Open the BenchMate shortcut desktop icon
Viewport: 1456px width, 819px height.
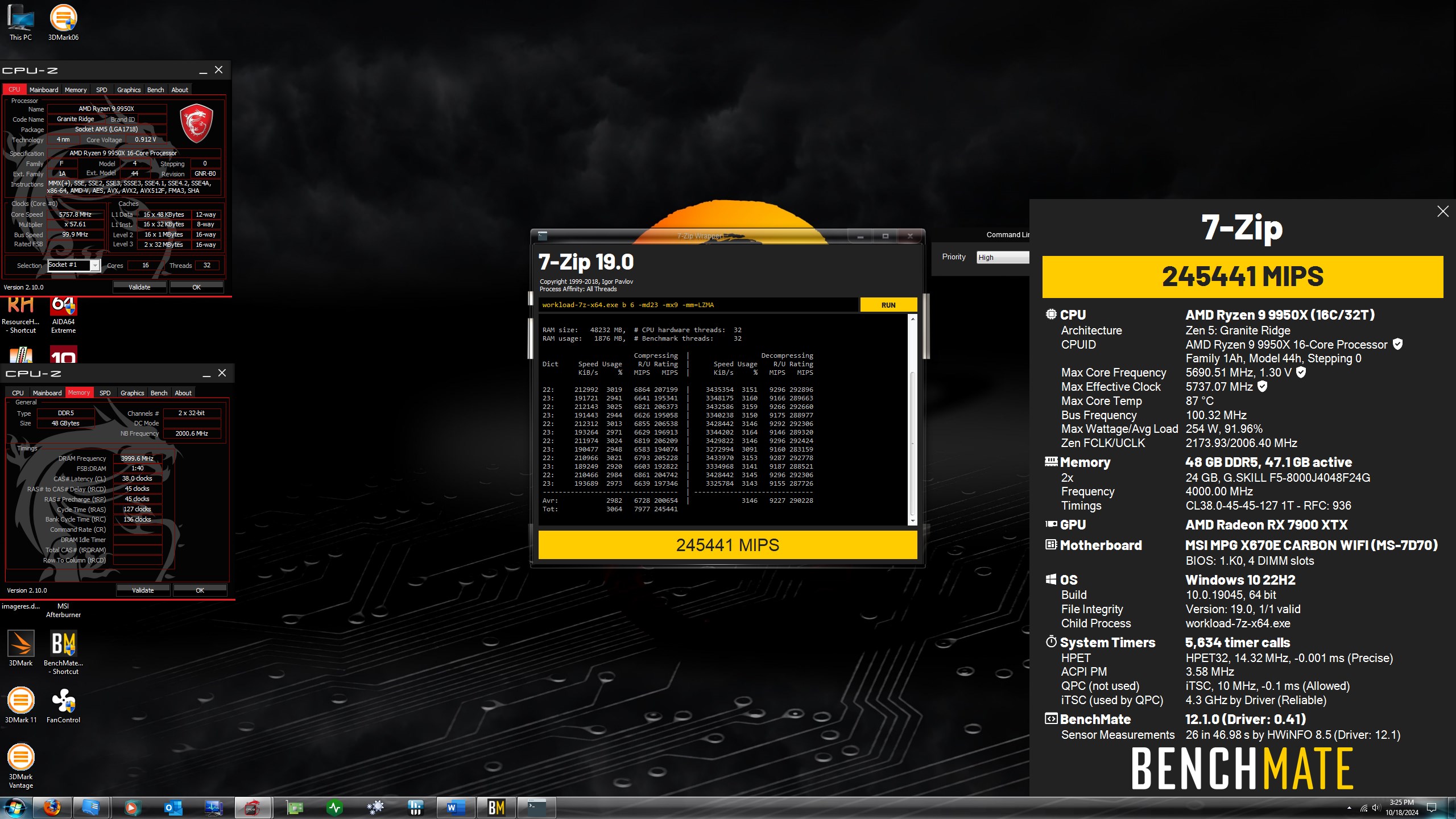point(63,653)
